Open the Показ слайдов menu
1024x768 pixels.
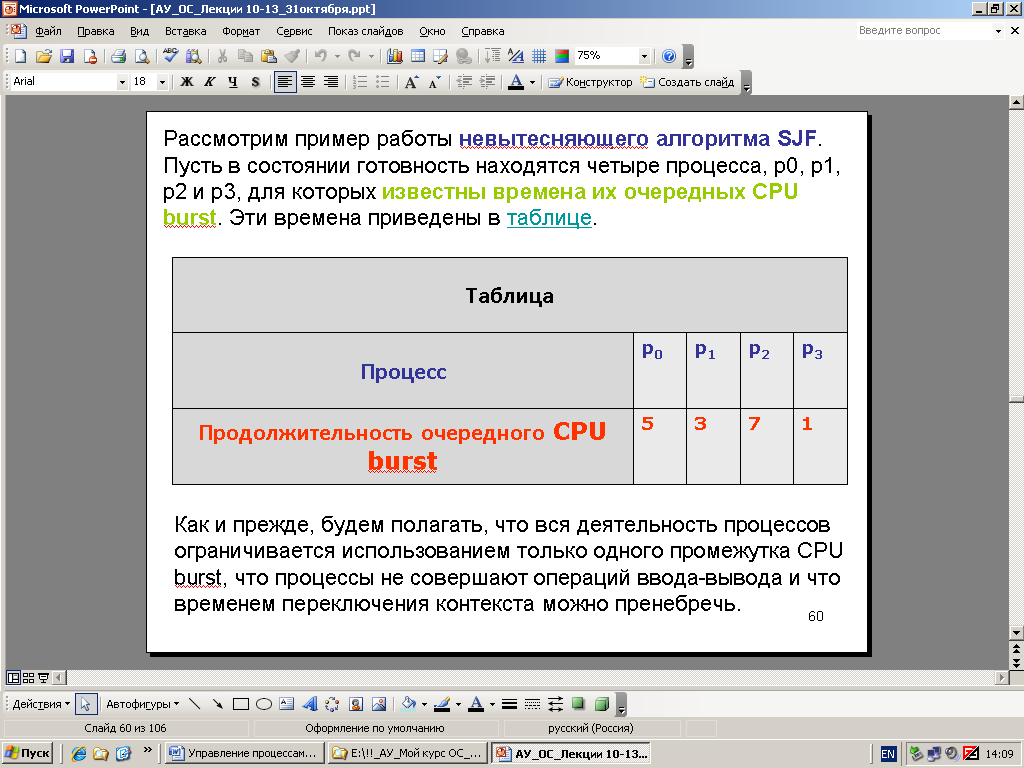coord(366,31)
